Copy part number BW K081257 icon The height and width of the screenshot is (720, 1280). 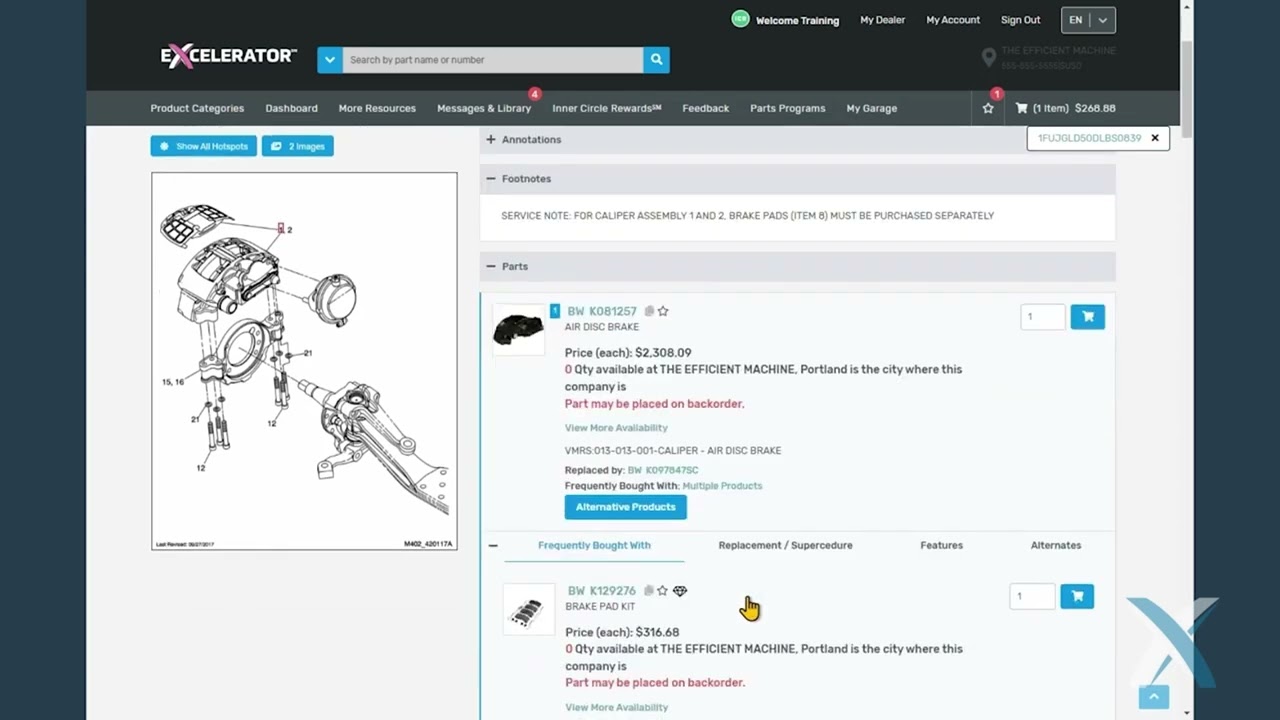pos(649,312)
